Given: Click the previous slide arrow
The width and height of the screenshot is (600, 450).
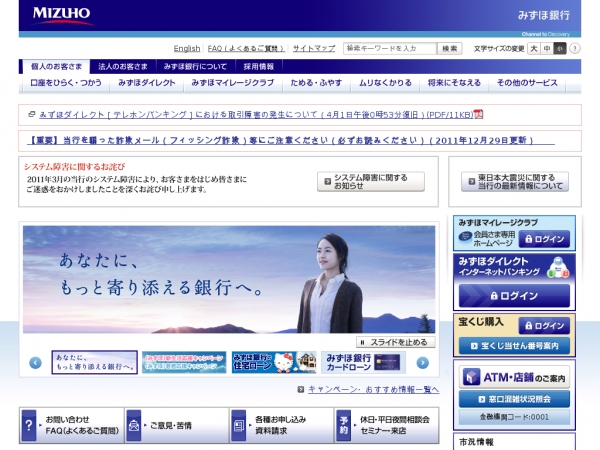Looking at the screenshot, I should click(x=35, y=362).
